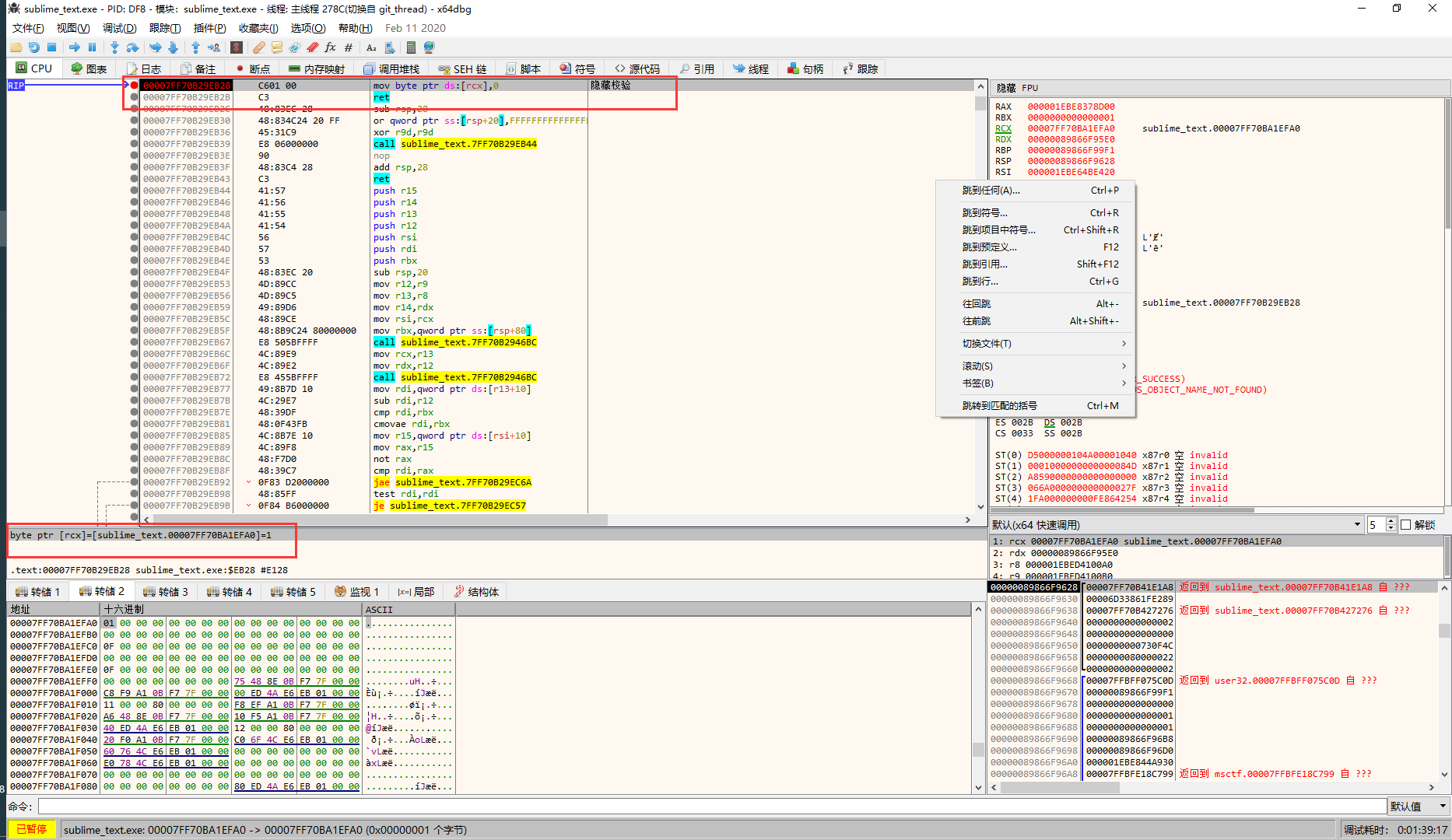The width and height of the screenshot is (1452, 840).
Task: Toggle breakpoint bullet at address 00007FF70B29EB92
Action: click(x=135, y=482)
